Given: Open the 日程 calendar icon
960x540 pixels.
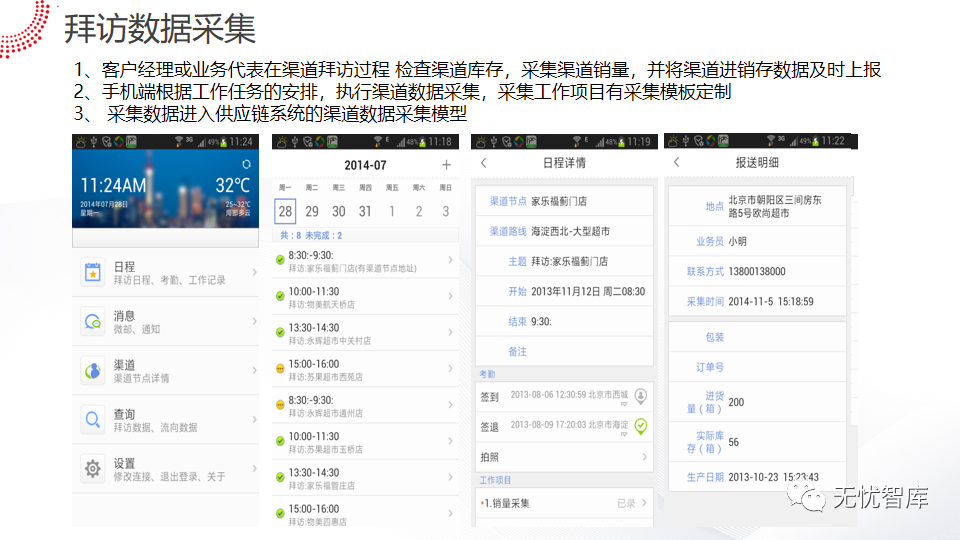Looking at the screenshot, I should (92, 272).
